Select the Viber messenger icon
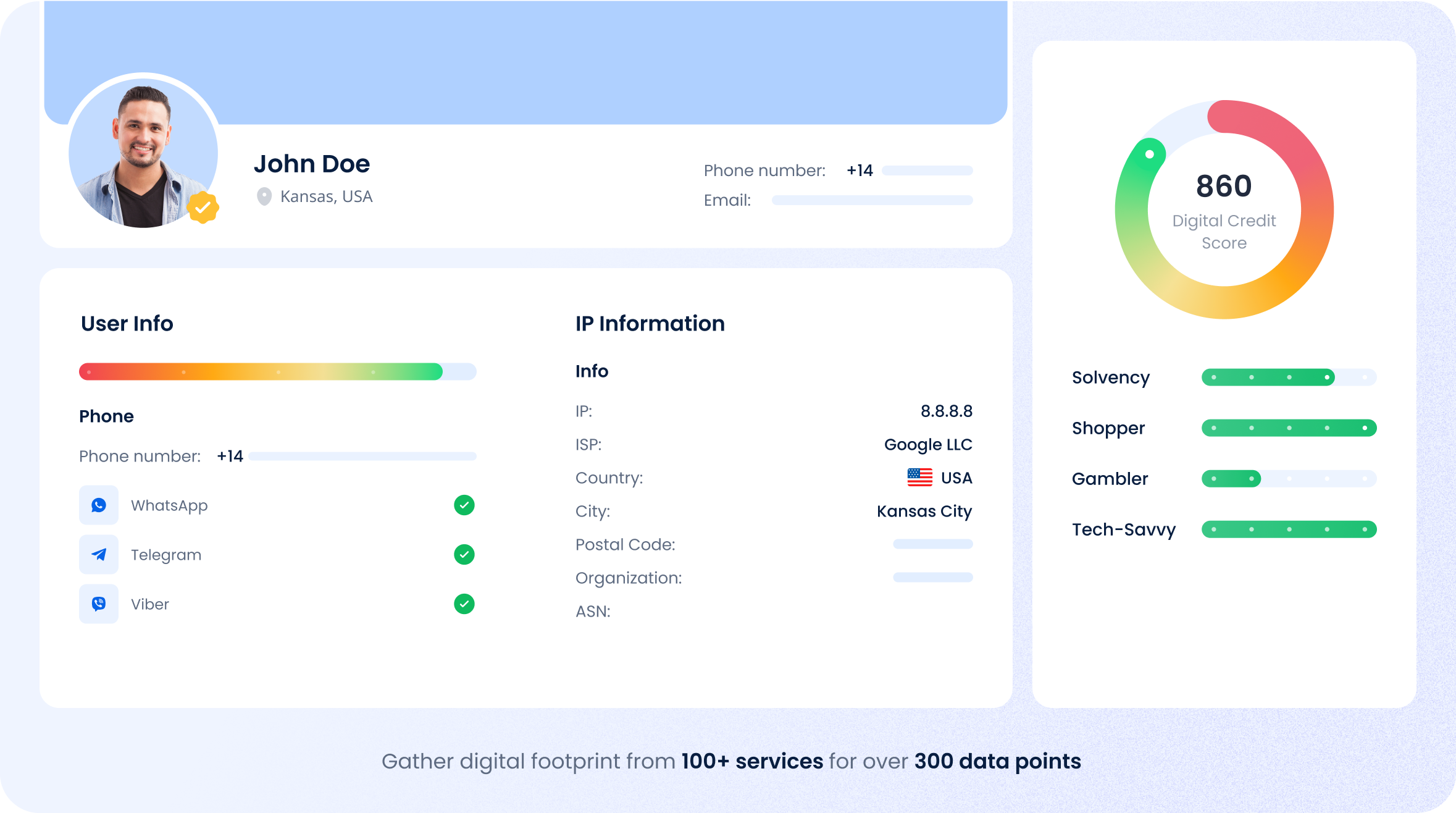This screenshot has width=1456, height=813. coord(99,604)
